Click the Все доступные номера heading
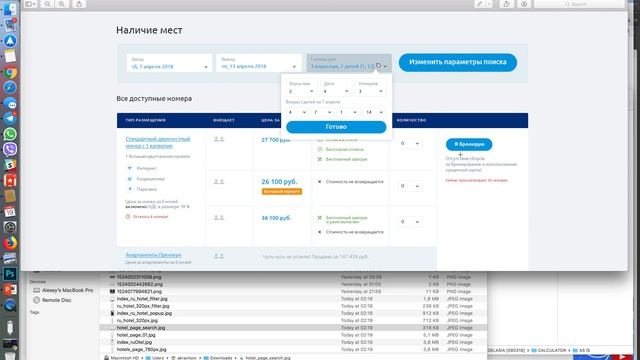 click(x=154, y=99)
